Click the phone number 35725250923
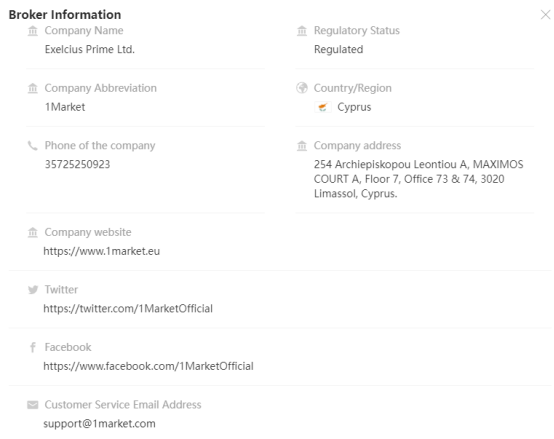This screenshot has width=554, height=439. tap(77, 164)
